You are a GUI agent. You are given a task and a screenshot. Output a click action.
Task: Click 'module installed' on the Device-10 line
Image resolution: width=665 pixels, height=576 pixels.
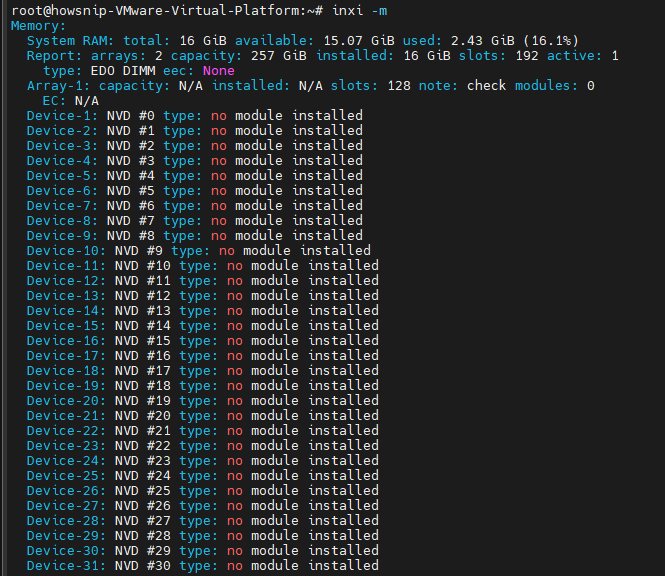point(307,251)
